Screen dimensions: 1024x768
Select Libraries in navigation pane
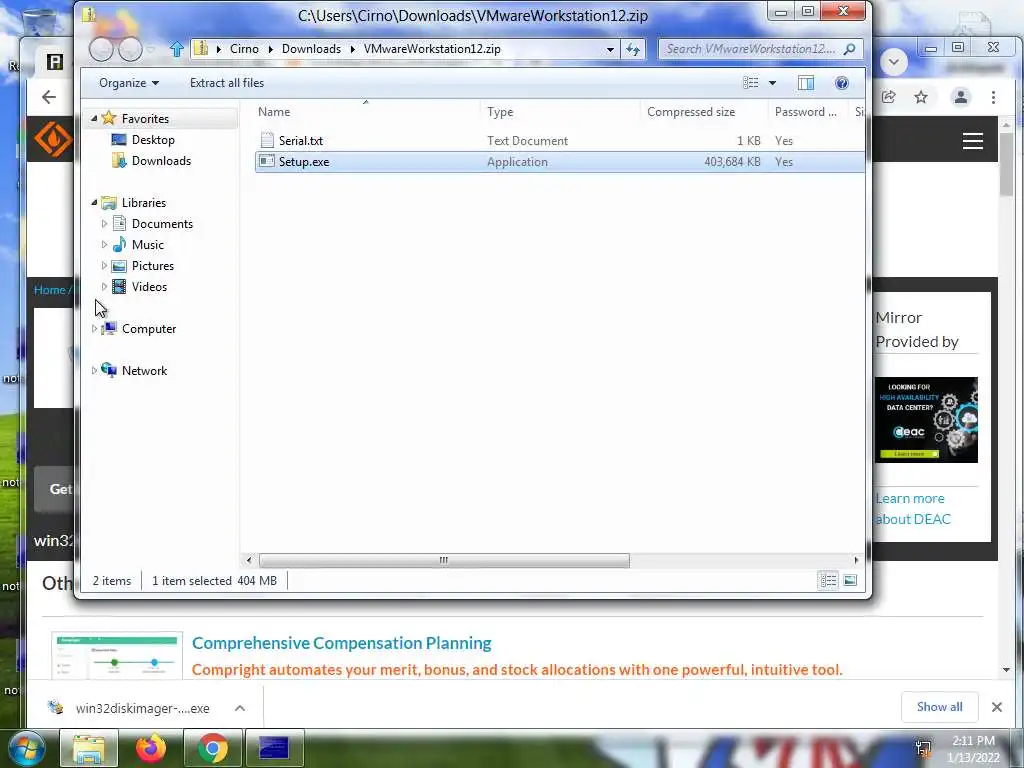(x=144, y=202)
